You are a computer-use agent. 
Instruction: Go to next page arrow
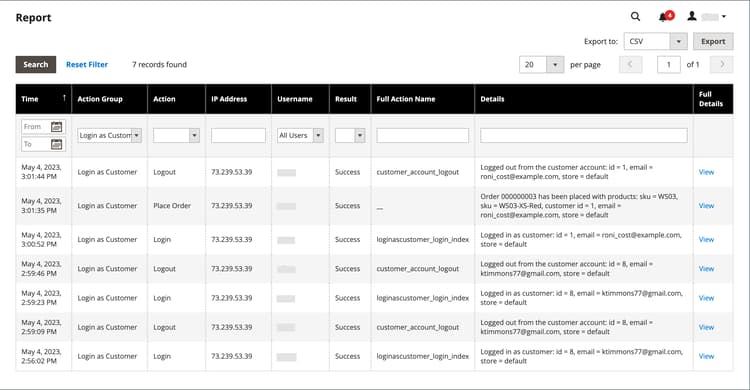click(x=722, y=65)
